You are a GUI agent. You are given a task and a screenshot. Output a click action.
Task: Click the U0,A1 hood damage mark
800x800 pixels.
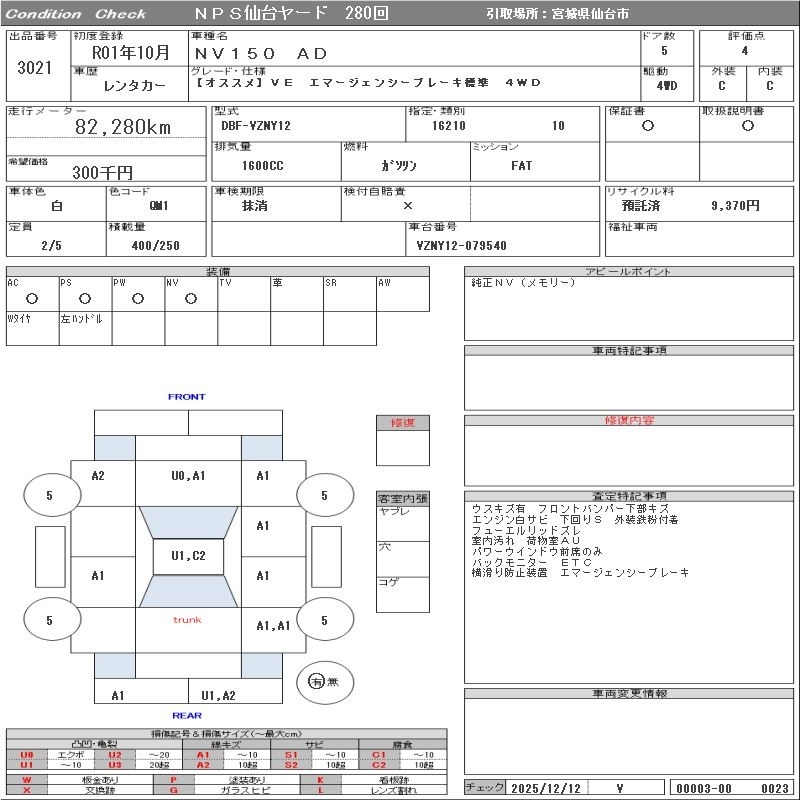[x=188, y=476]
